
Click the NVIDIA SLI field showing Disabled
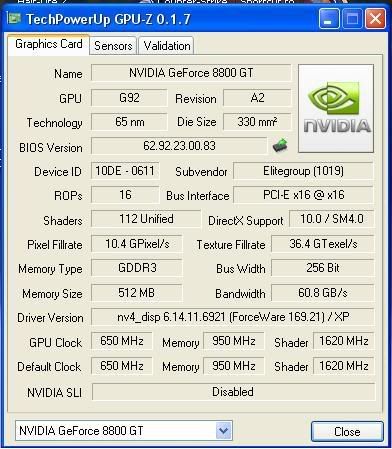point(233,392)
